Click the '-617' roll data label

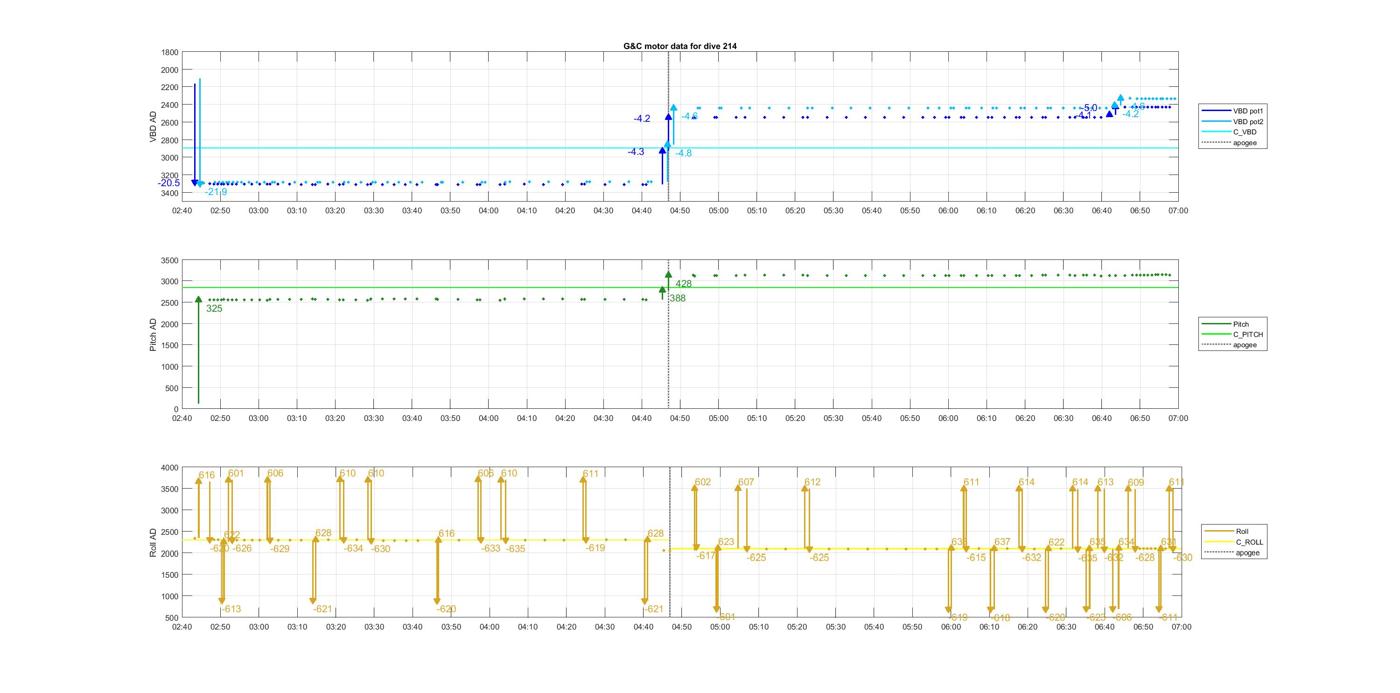[x=707, y=555]
